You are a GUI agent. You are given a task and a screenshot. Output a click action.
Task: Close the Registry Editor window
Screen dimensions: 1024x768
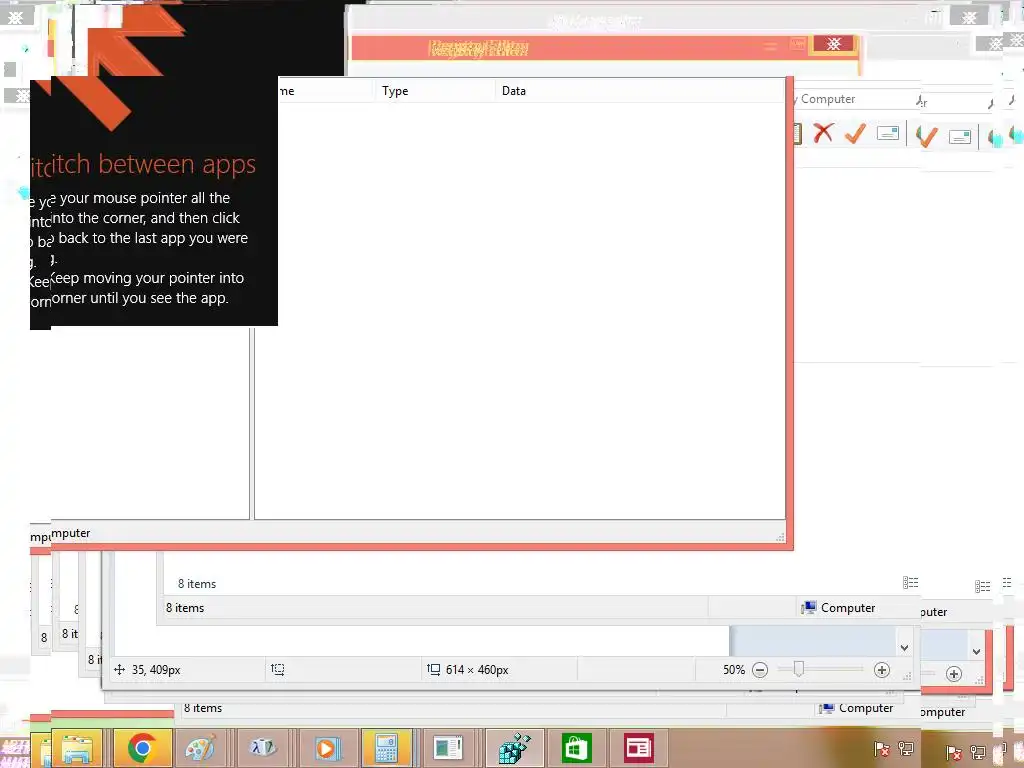coord(833,44)
